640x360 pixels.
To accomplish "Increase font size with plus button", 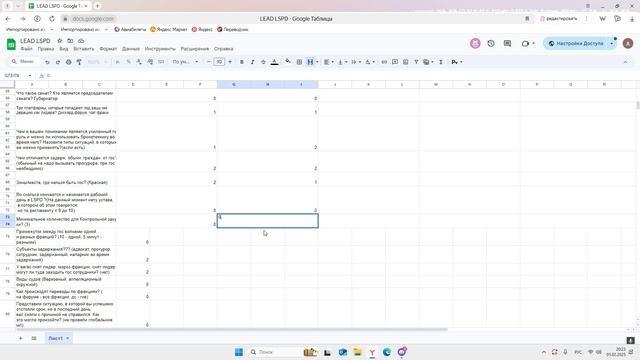I will tap(230, 62).
